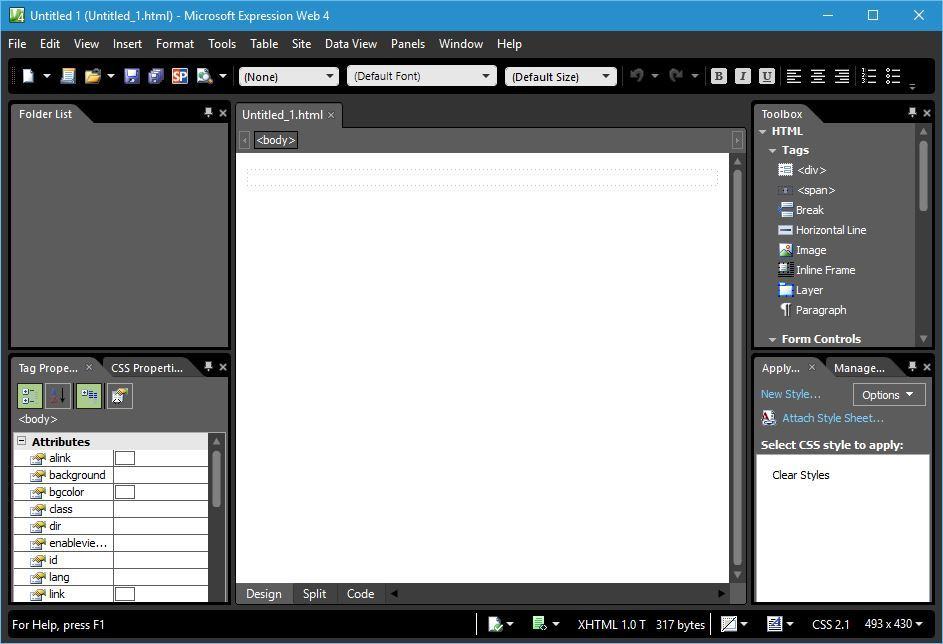Collapse the HTML section in Toolbox
943x644 pixels.
763,131
